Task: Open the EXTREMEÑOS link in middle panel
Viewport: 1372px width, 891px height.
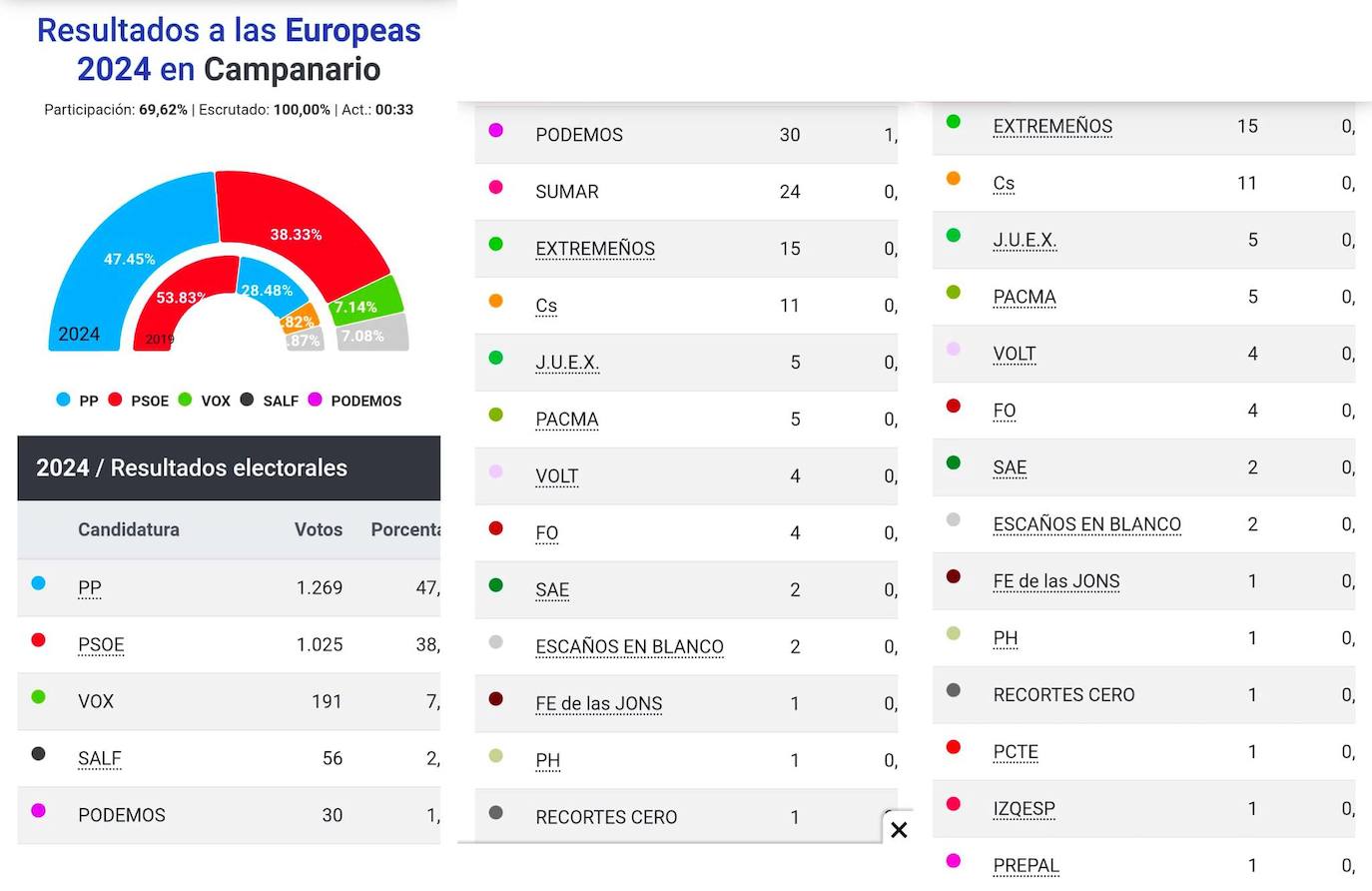Action: click(595, 249)
